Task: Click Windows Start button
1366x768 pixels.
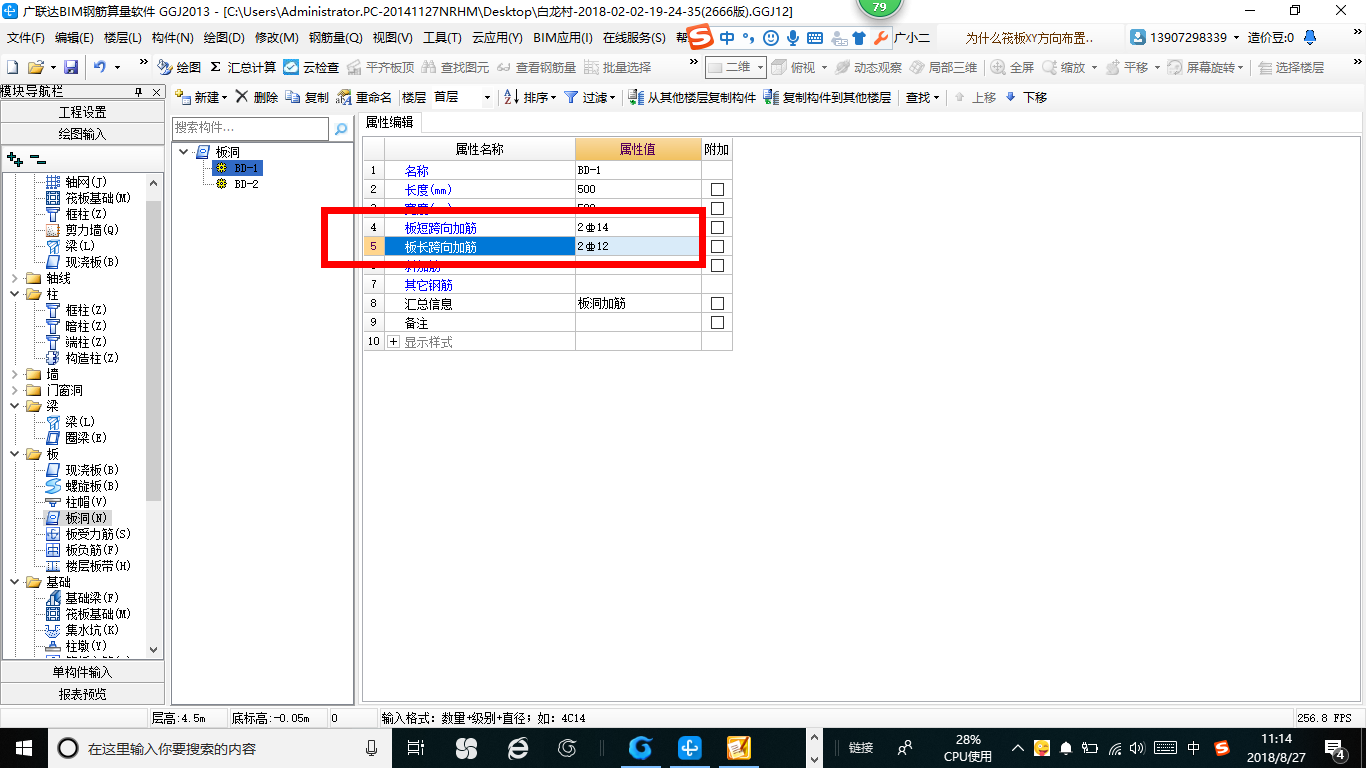Action: point(23,748)
